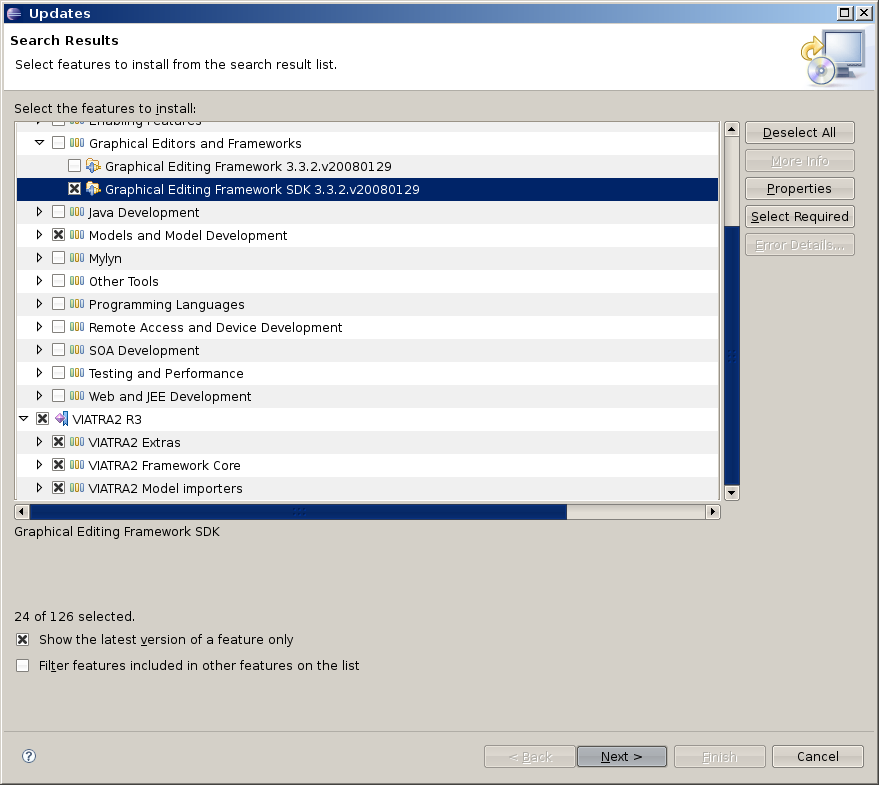879x785 pixels.
Task: Click the Mylyn category icon
Action: (x=77, y=258)
